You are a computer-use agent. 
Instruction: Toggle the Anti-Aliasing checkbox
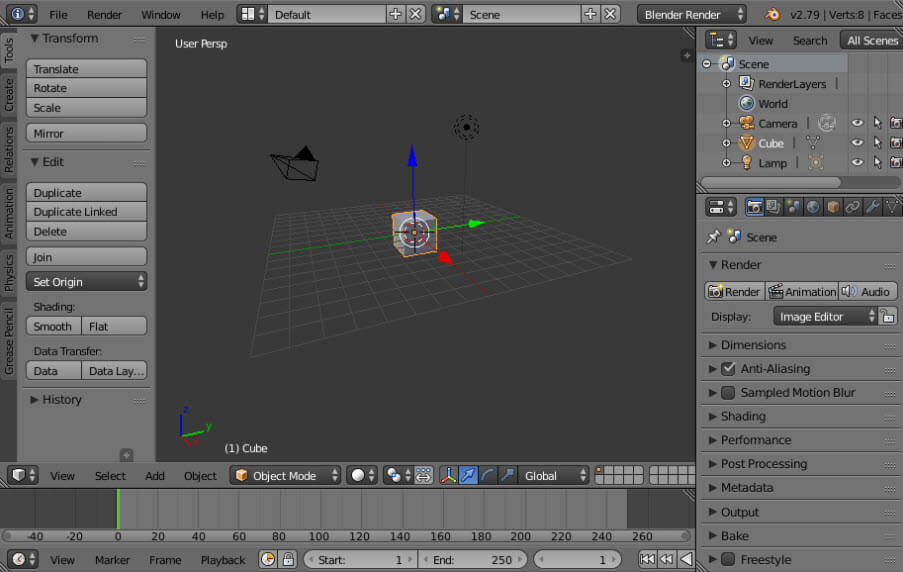(728, 369)
